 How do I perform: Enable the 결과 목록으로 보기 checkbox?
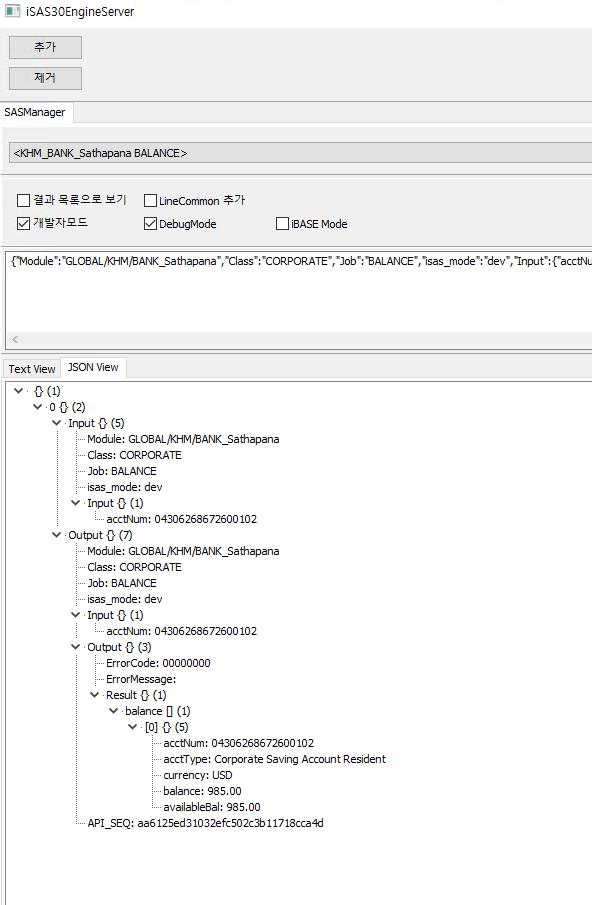point(23,200)
